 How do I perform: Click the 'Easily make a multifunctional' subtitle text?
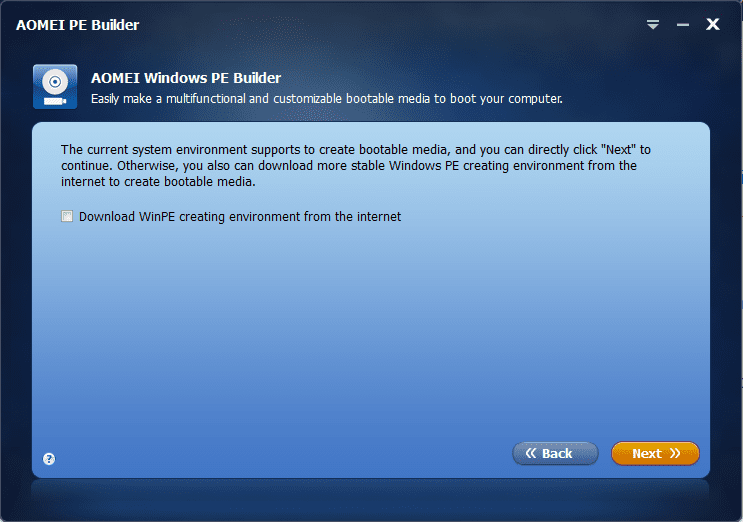(326, 99)
